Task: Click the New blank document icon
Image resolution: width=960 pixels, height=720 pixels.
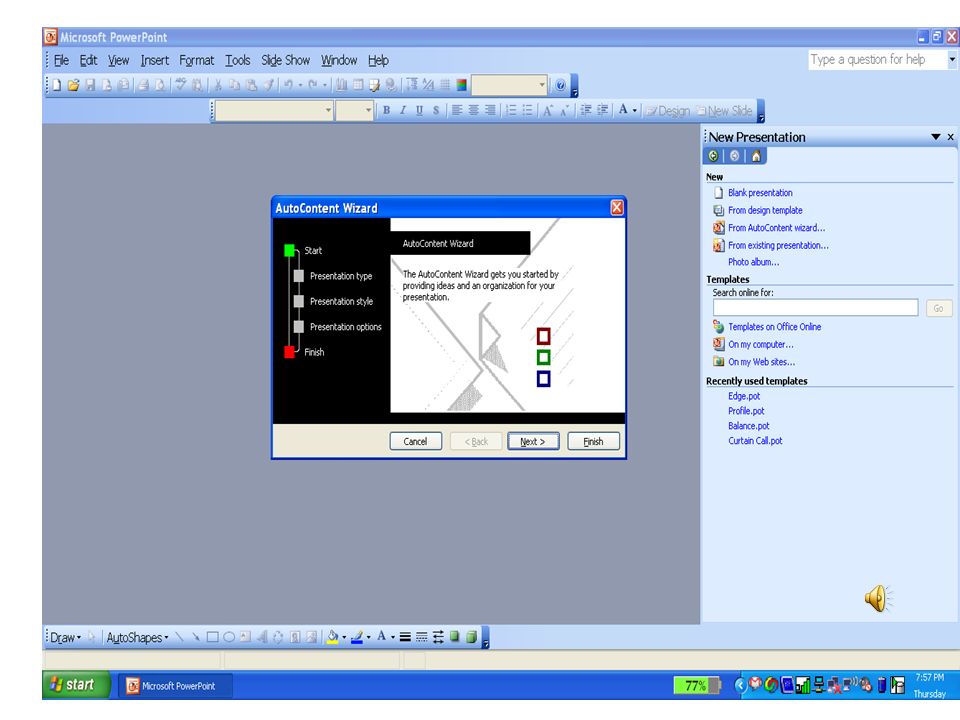Action: pos(56,85)
